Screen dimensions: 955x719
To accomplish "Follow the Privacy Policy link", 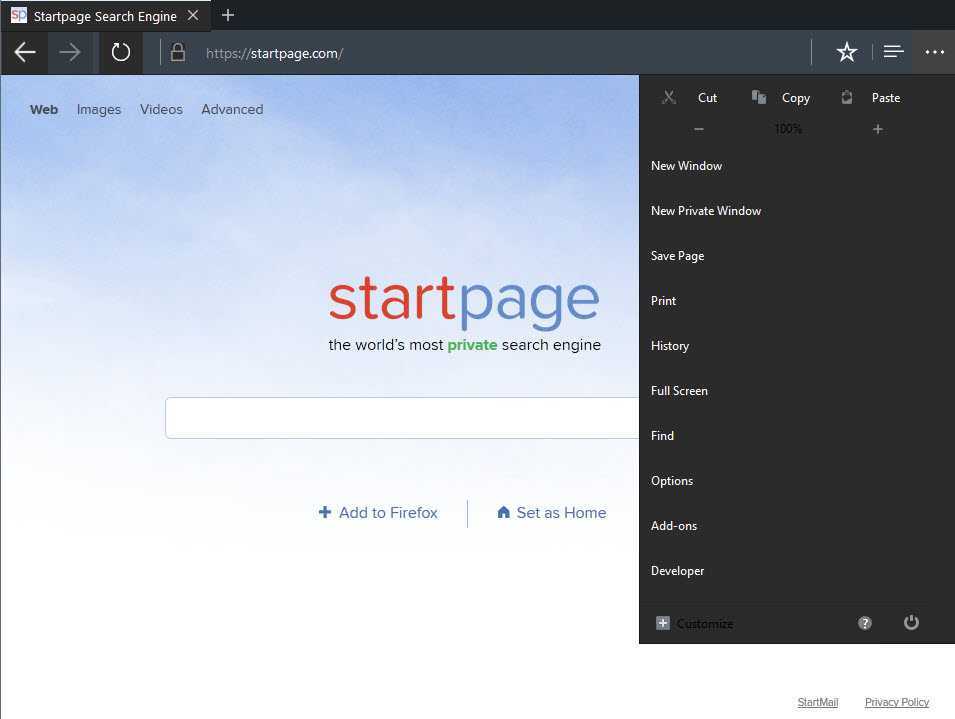I will coord(897,702).
